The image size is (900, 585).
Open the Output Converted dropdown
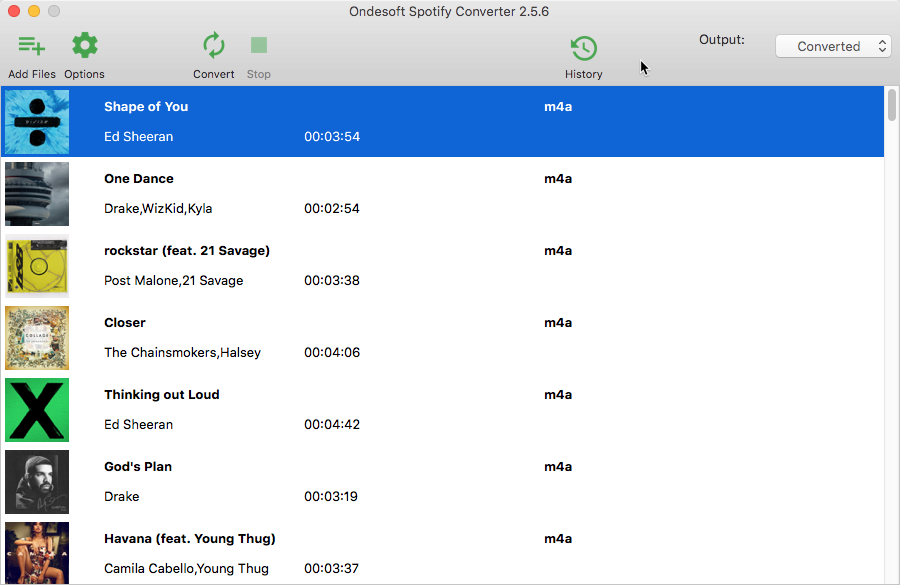[833, 47]
